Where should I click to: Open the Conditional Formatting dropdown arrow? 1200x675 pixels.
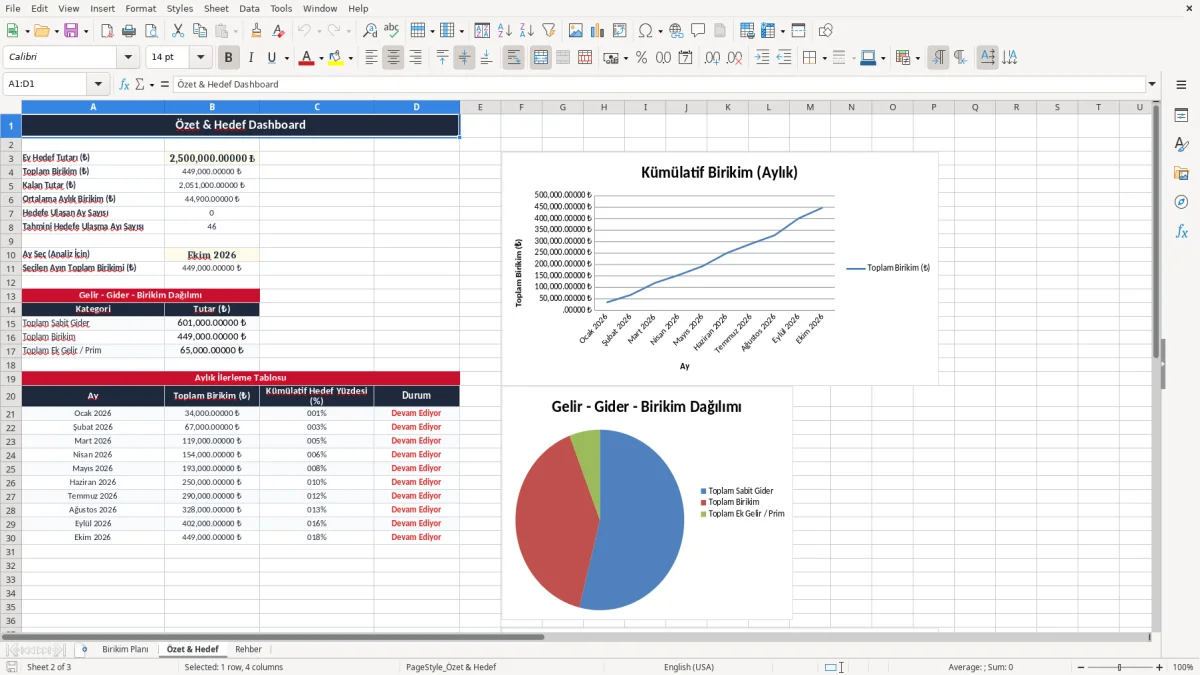pyautogui.click(x=917, y=58)
